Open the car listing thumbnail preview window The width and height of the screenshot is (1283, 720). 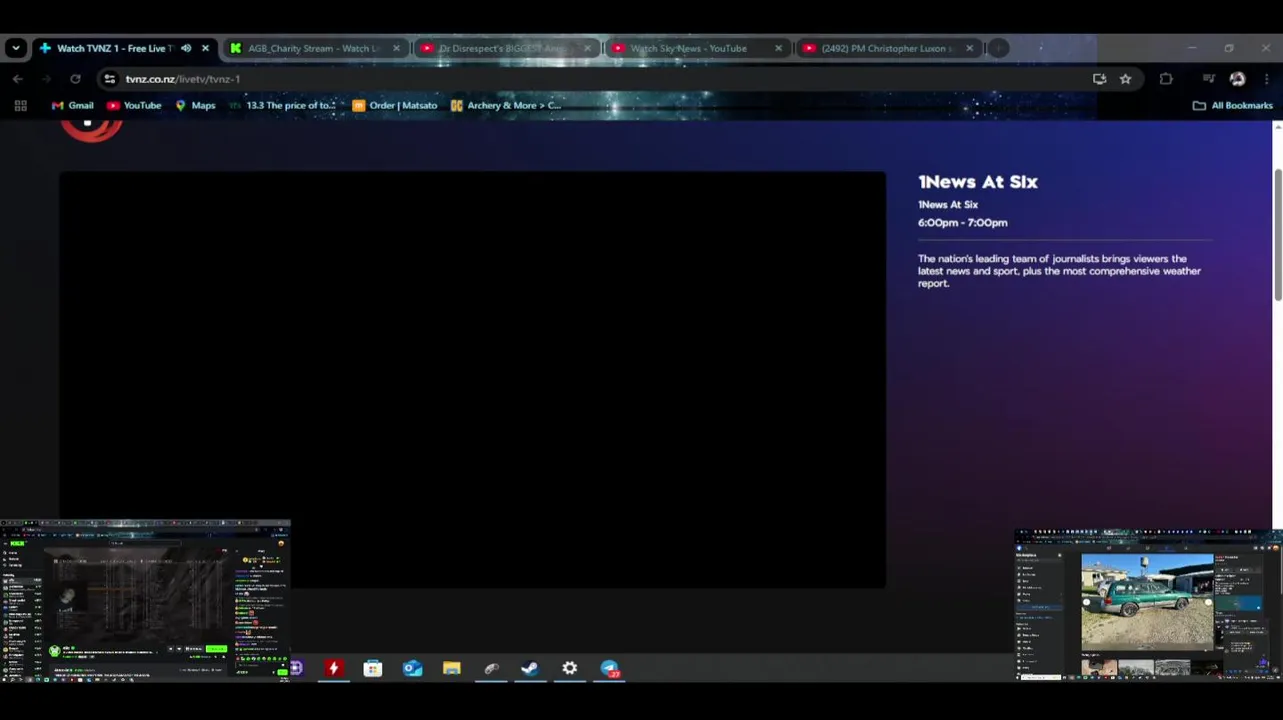pyautogui.click(x=1149, y=605)
